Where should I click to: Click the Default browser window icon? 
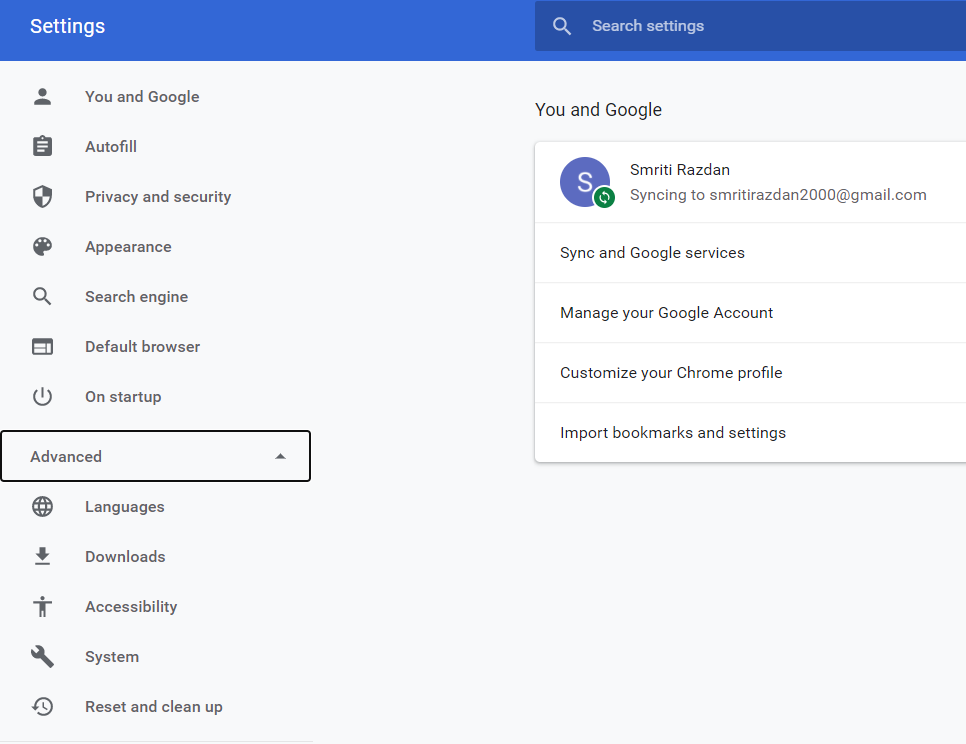coord(43,347)
